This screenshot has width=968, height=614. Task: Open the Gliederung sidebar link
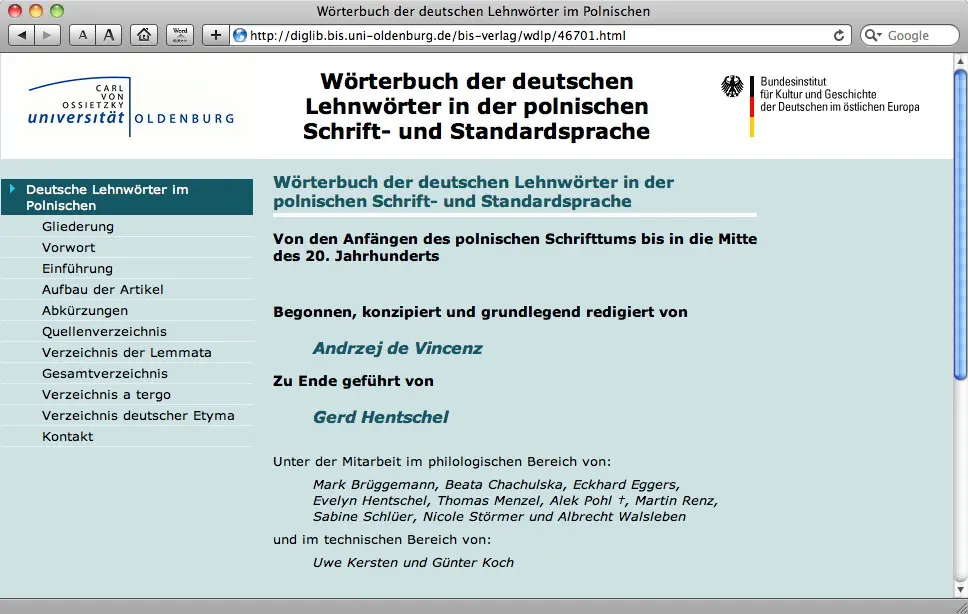(x=78, y=226)
